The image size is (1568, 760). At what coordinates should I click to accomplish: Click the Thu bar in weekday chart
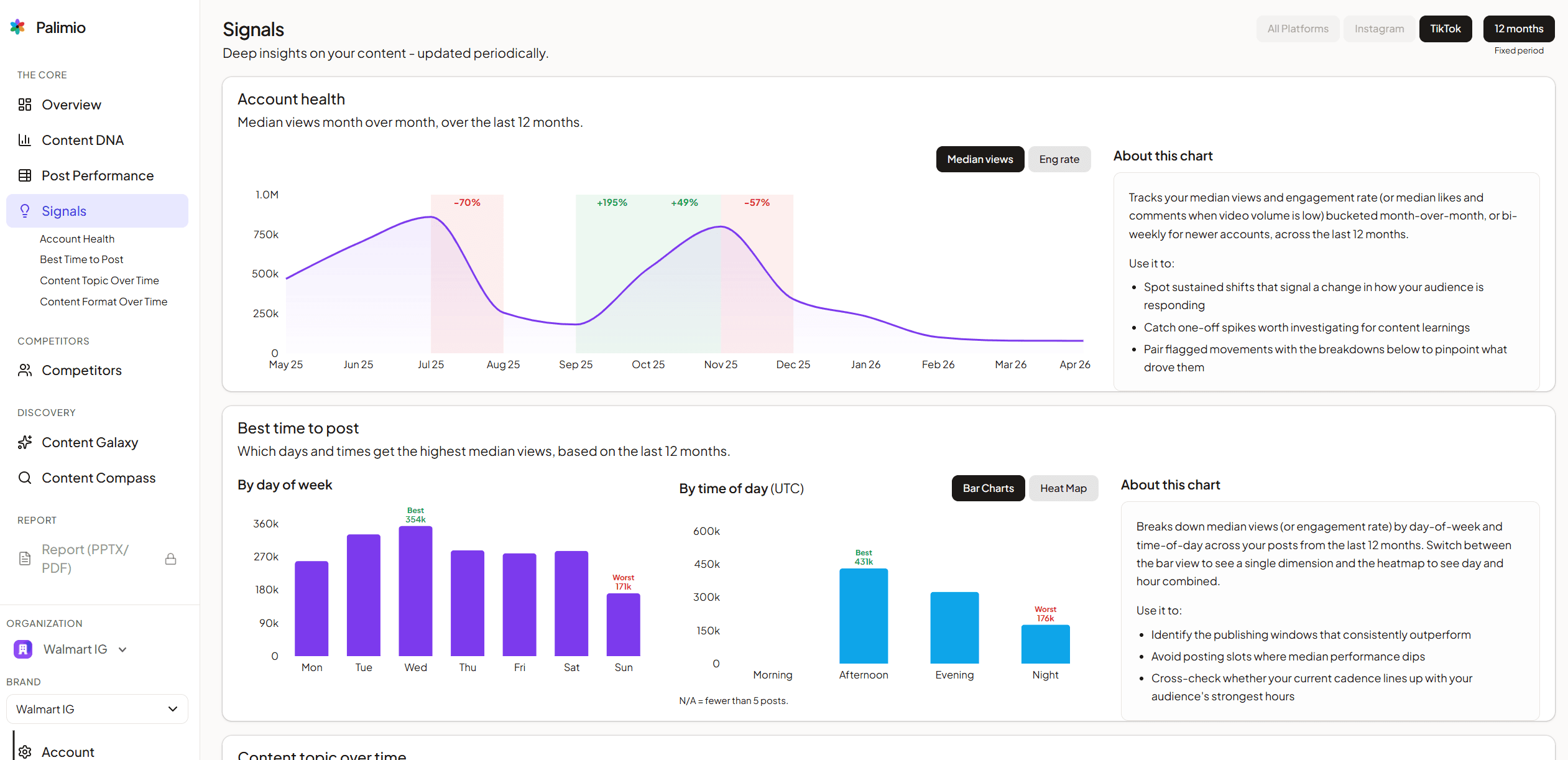467,603
